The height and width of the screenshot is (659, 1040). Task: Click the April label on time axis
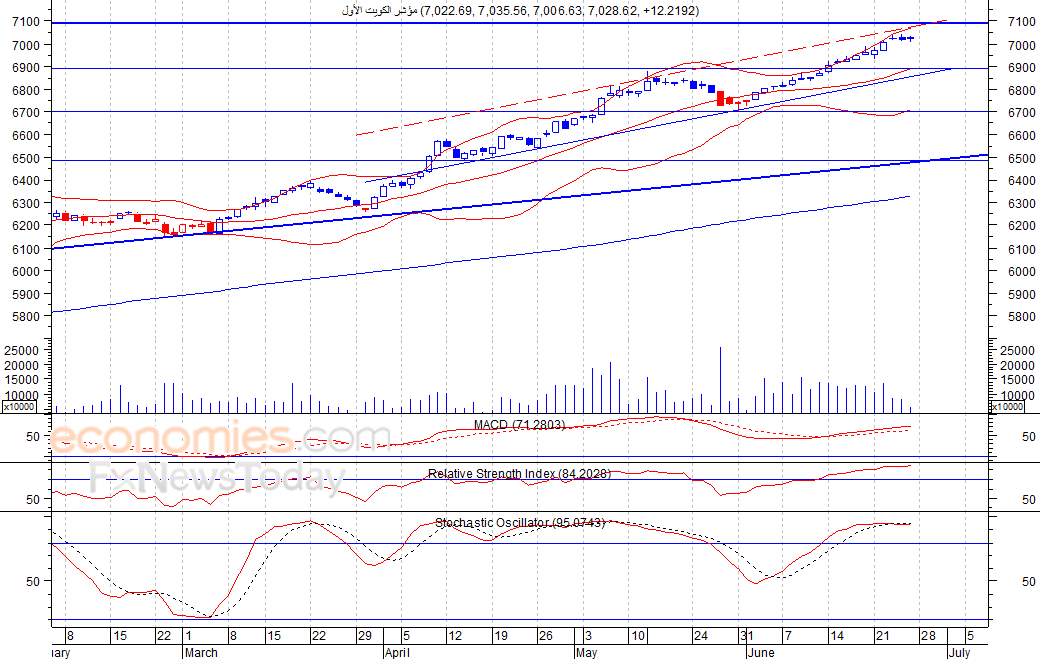pos(397,652)
